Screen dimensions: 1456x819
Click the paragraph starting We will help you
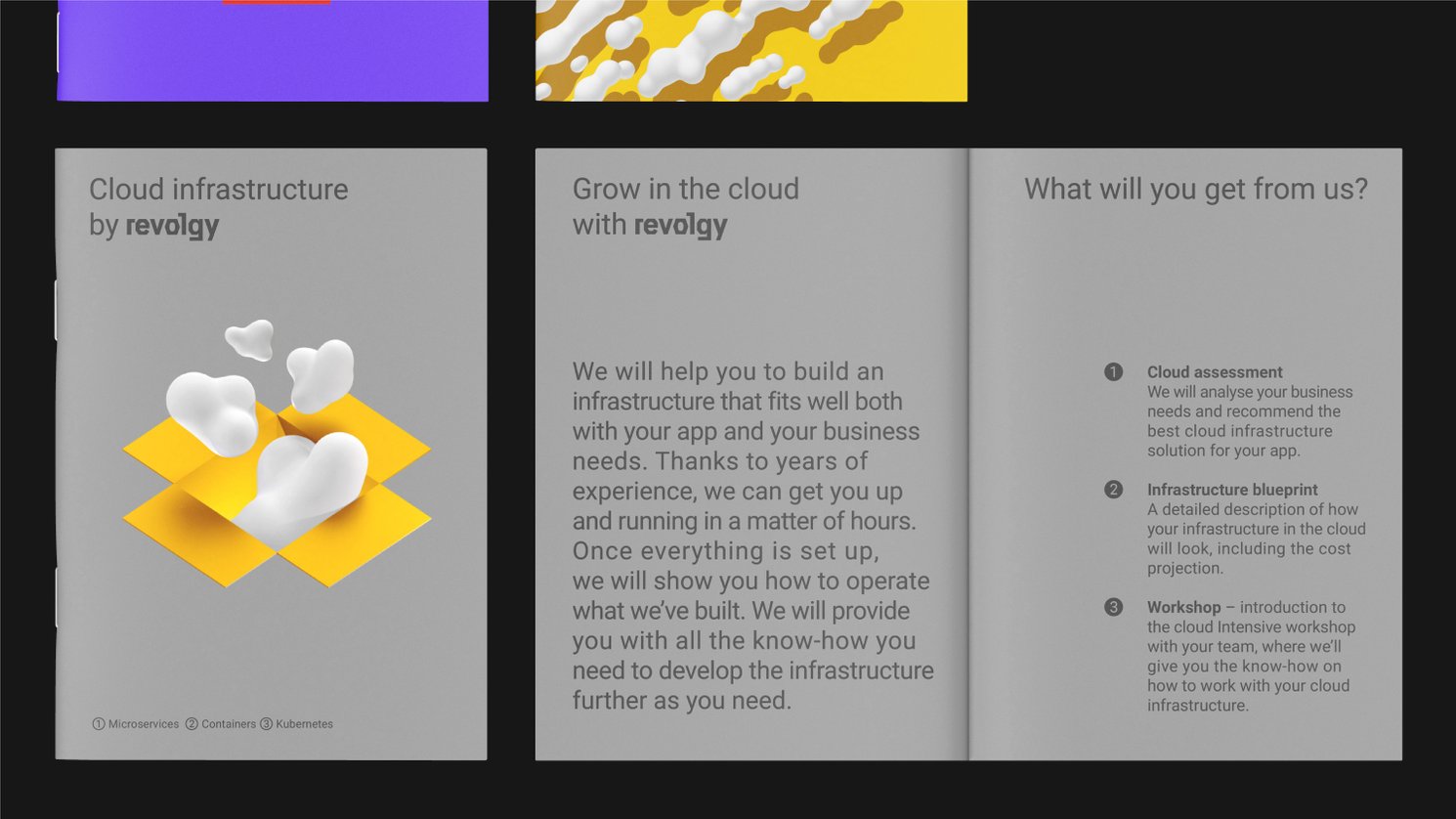[752, 536]
